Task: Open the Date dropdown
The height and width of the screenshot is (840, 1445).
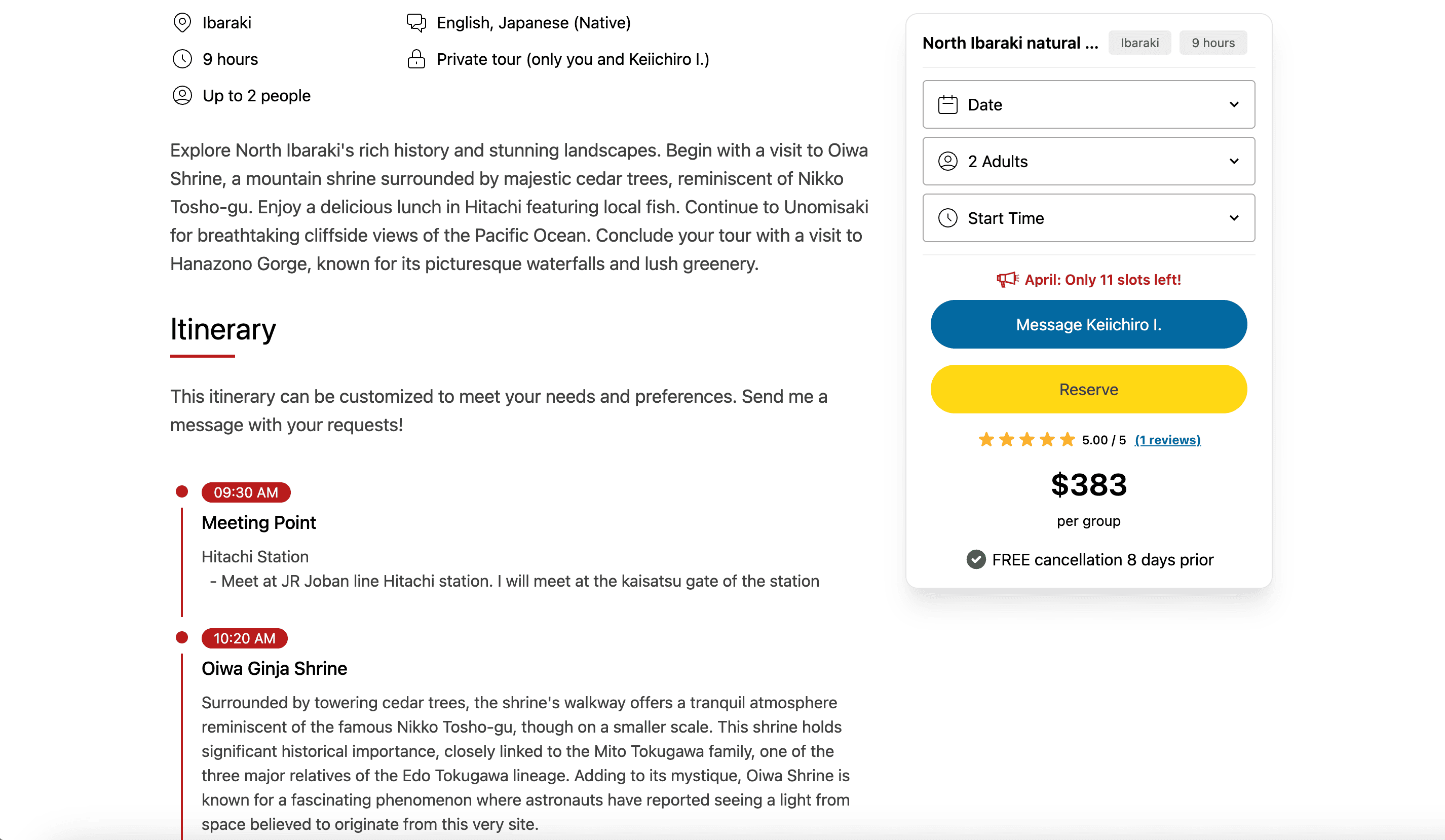Action: (x=1088, y=104)
